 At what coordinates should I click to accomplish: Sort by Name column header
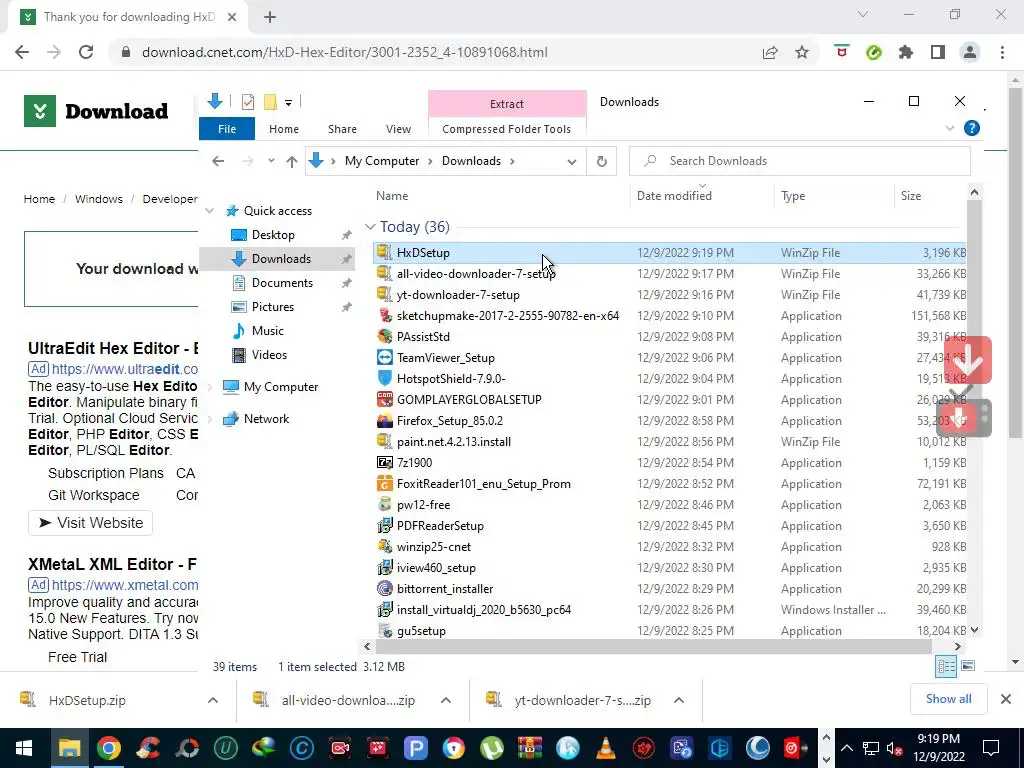[392, 196]
